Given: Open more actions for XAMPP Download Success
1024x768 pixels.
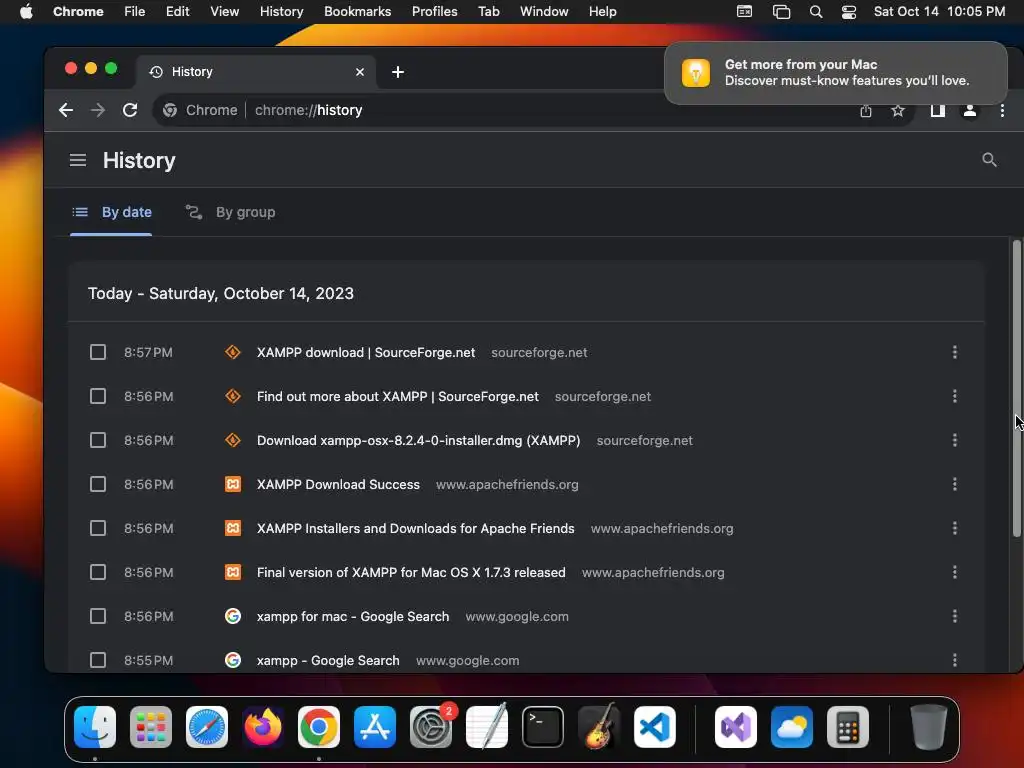Looking at the screenshot, I should pyautogui.click(x=955, y=485).
